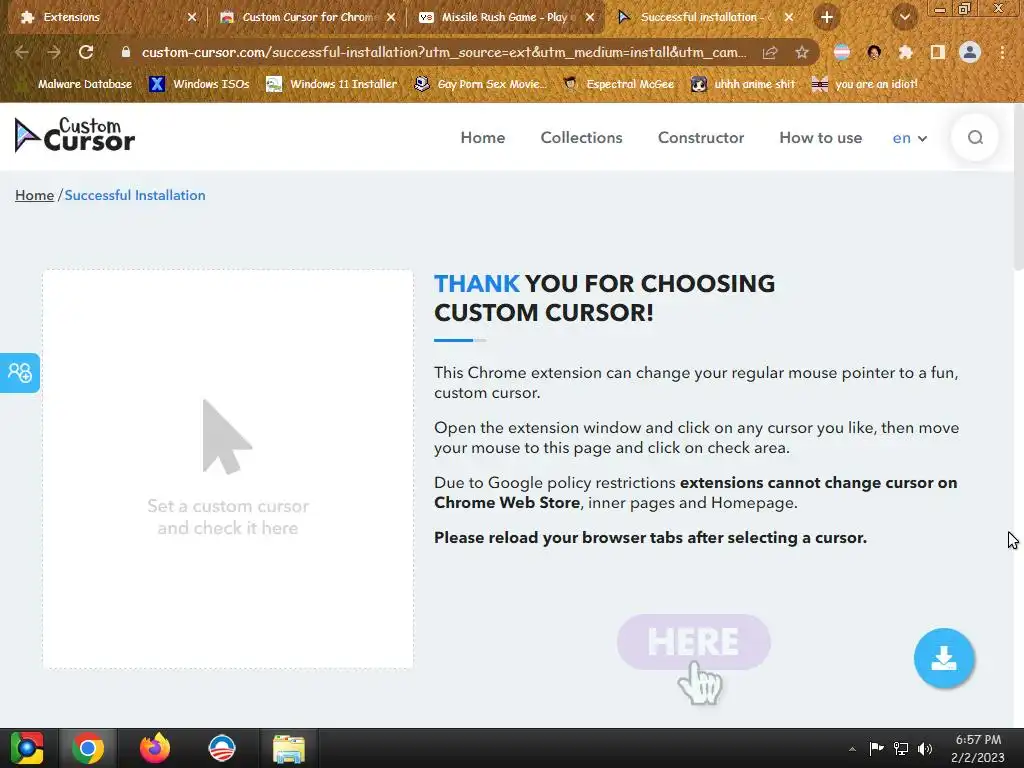Open the avatar face extension icon
Image resolution: width=1024 pixels, height=768 pixels.
click(x=874, y=52)
